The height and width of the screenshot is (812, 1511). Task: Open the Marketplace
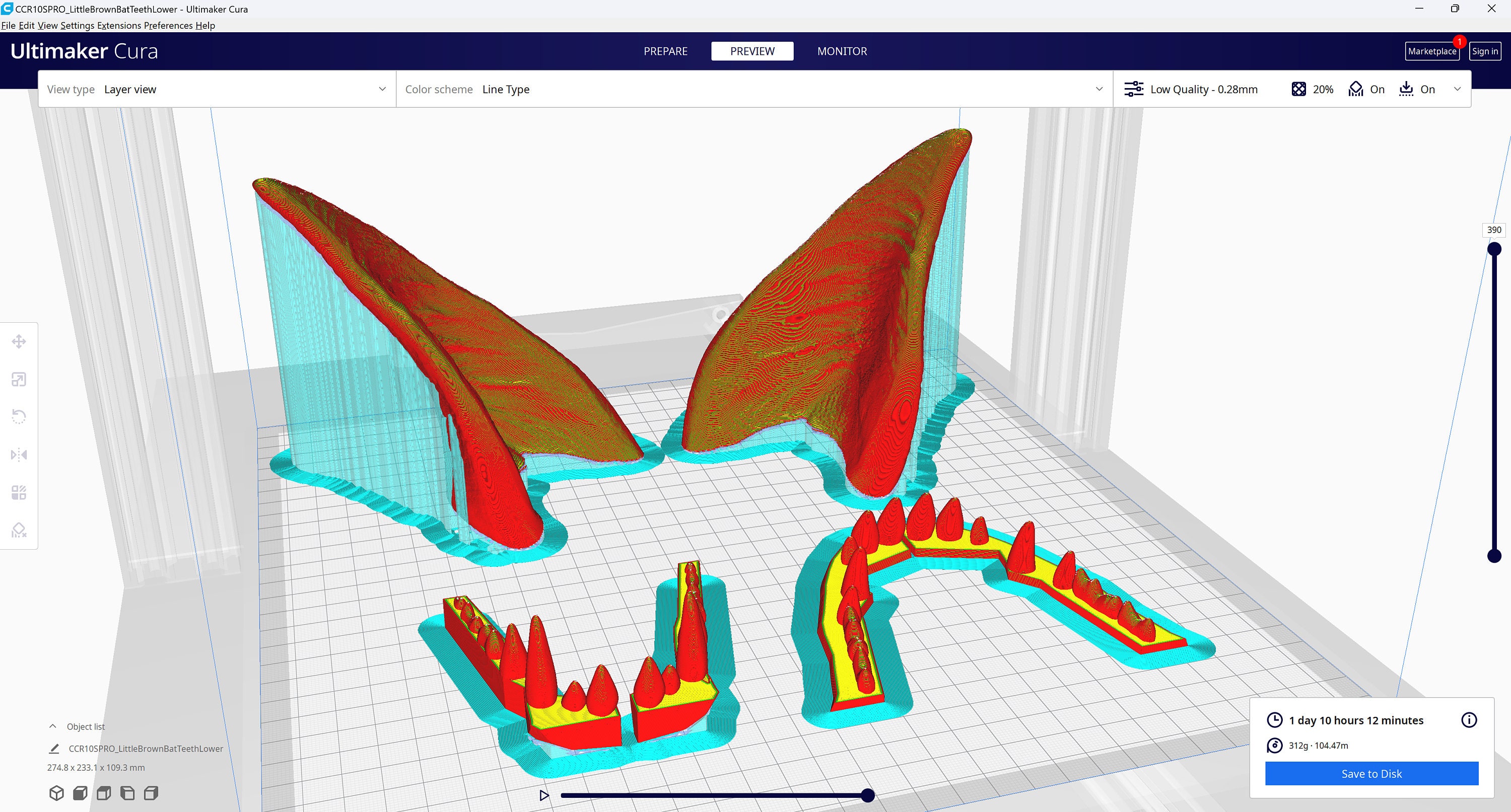pos(1432,51)
